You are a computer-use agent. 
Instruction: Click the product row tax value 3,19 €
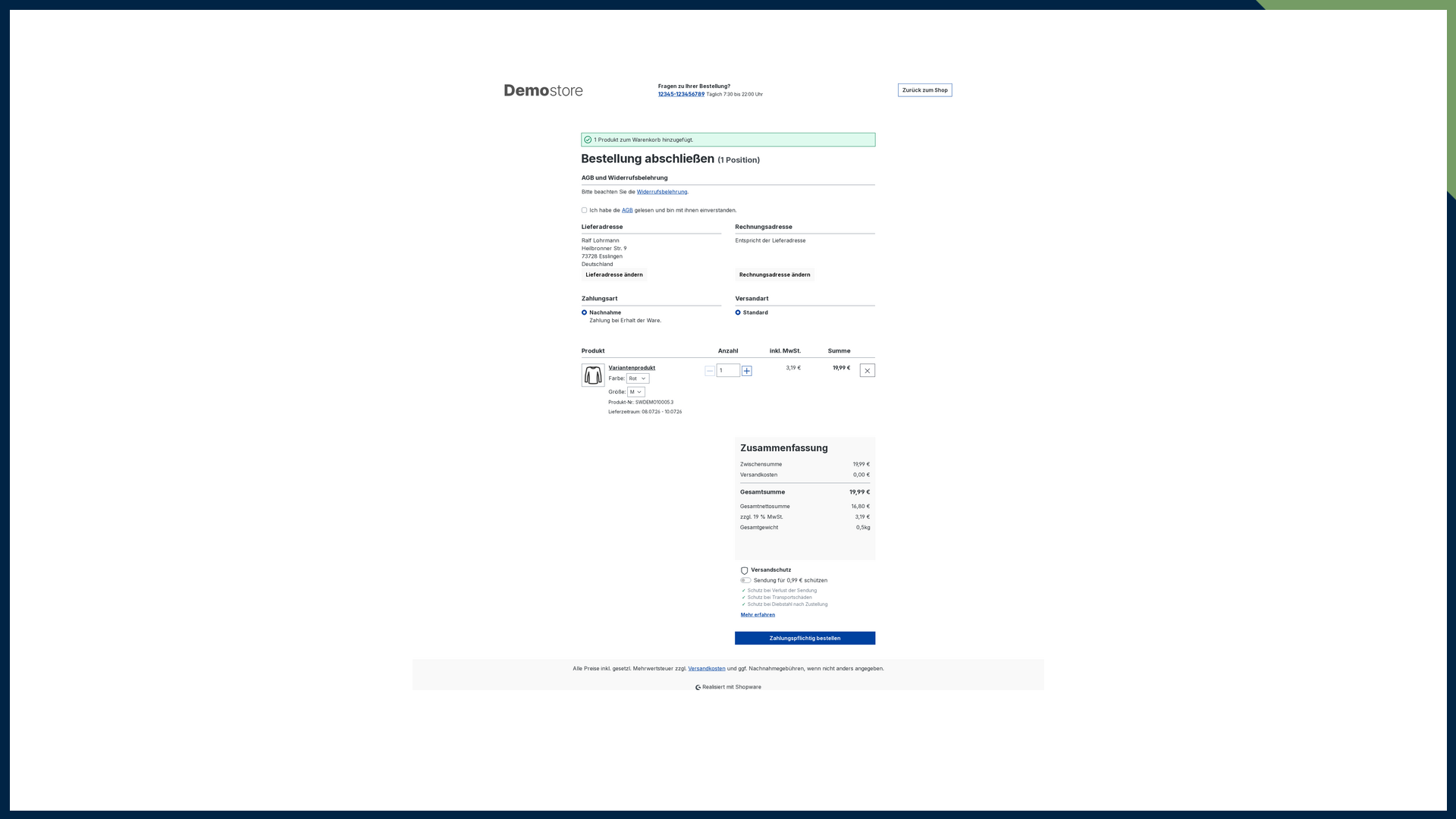pos(793,368)
